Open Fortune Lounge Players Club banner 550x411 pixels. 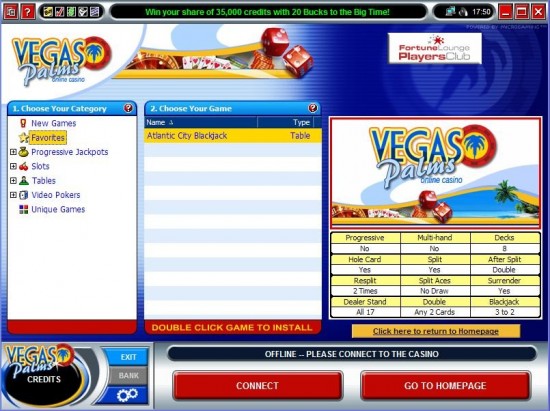click(x=435, y=48)
